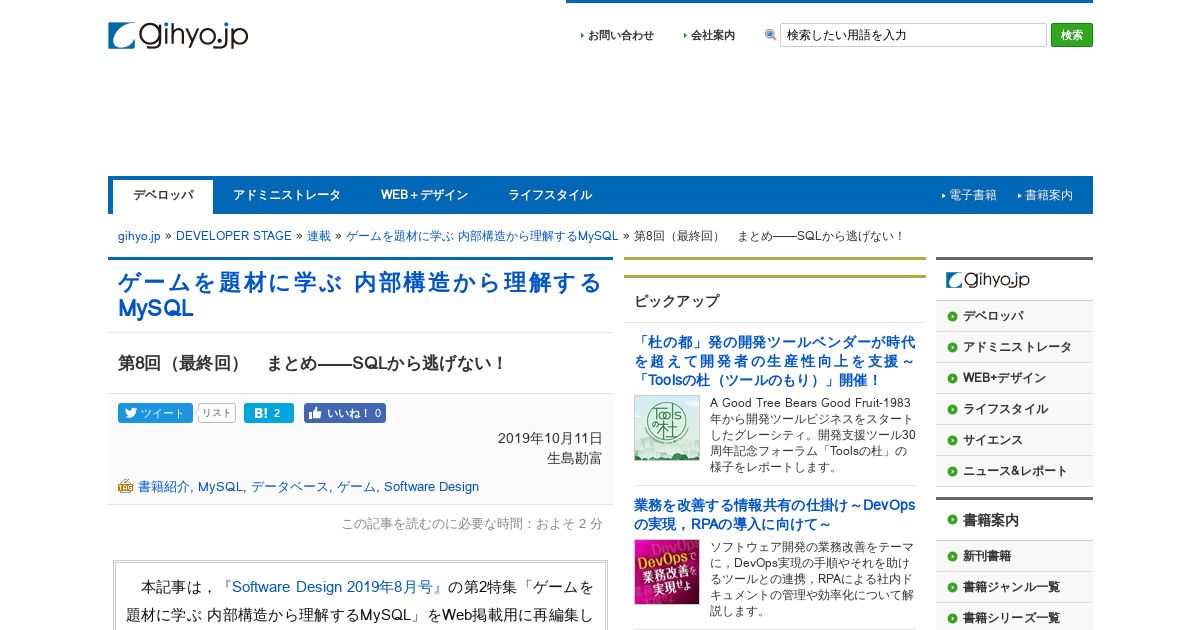Click the date 2019年10月11日

click(x=550, y=439)
